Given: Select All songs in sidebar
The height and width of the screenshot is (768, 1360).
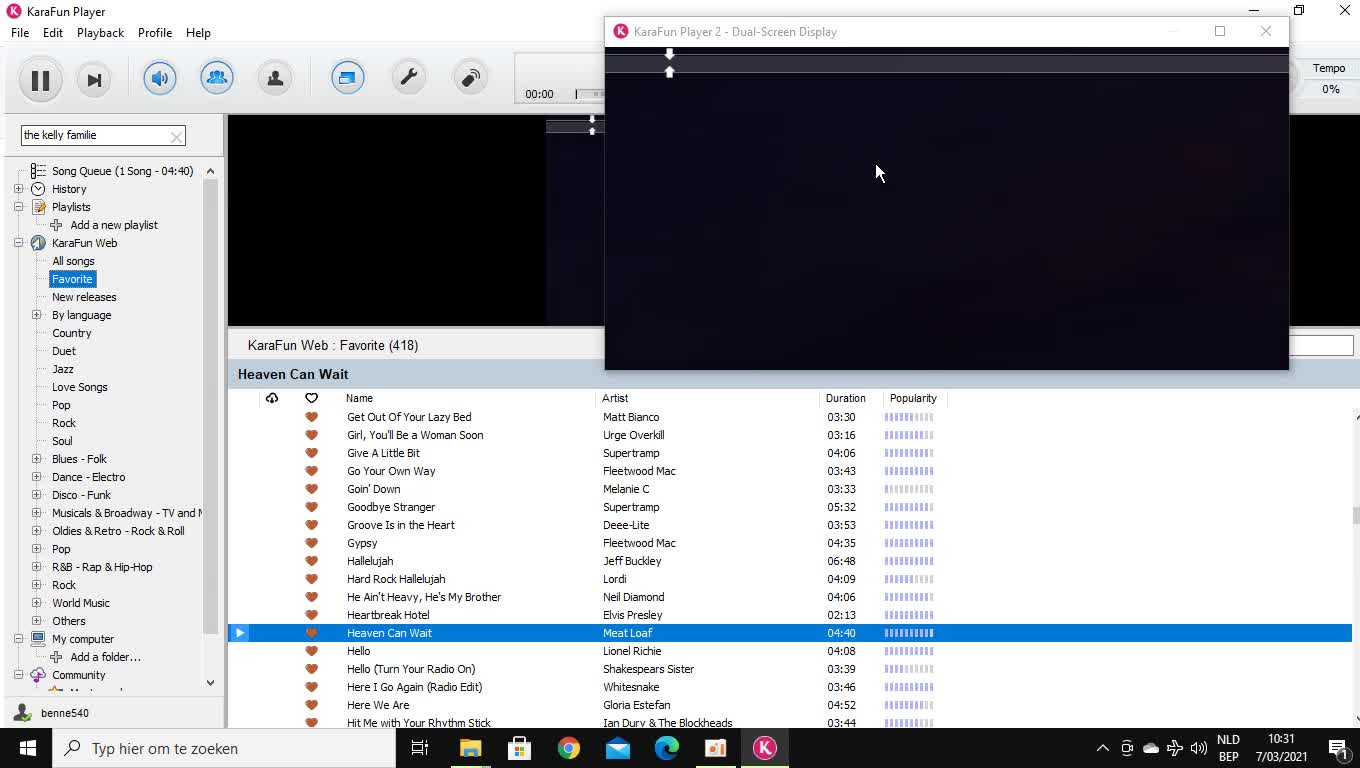Looking at the screenshot, I should [73, 261].
